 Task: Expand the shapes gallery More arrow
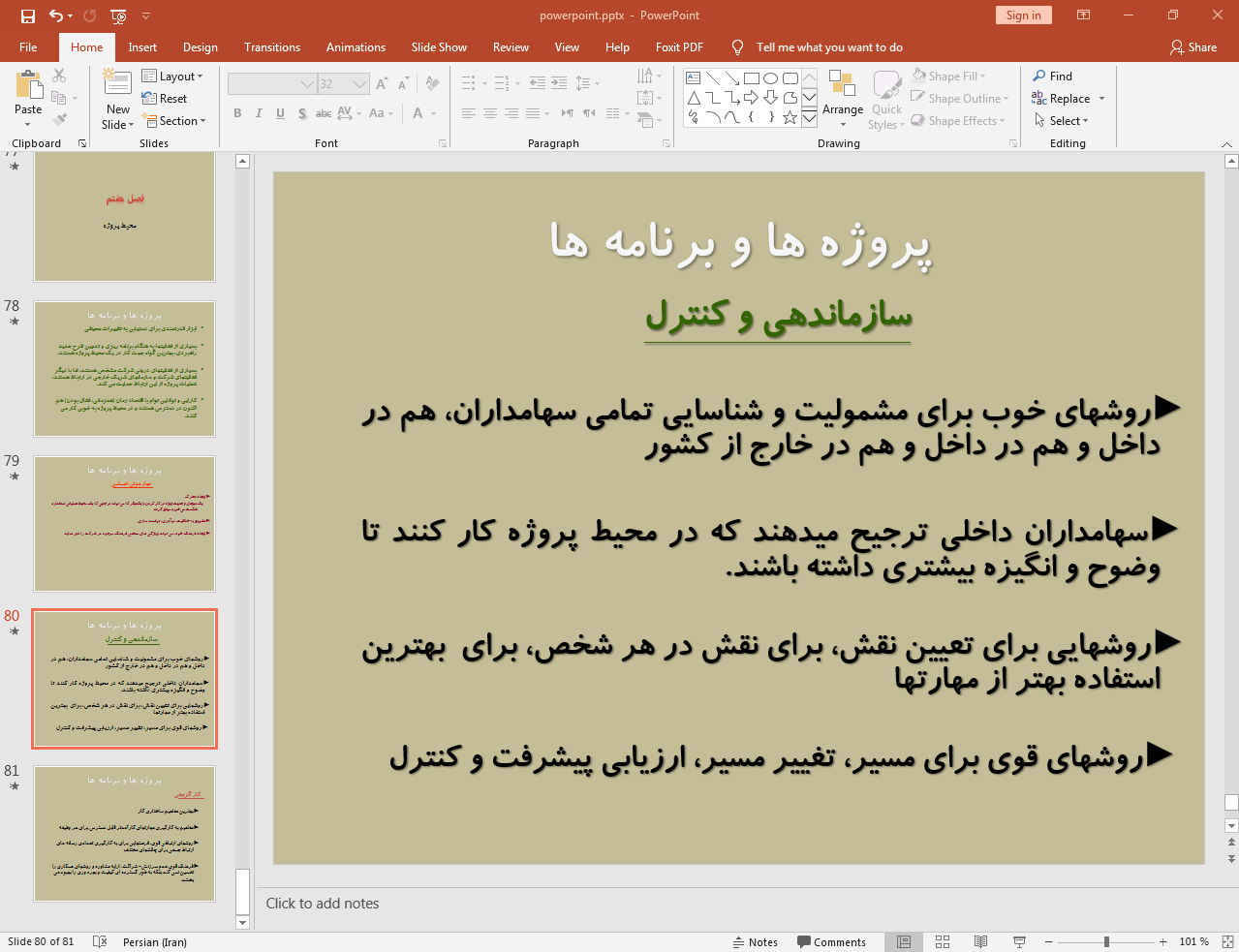(809, 117)
